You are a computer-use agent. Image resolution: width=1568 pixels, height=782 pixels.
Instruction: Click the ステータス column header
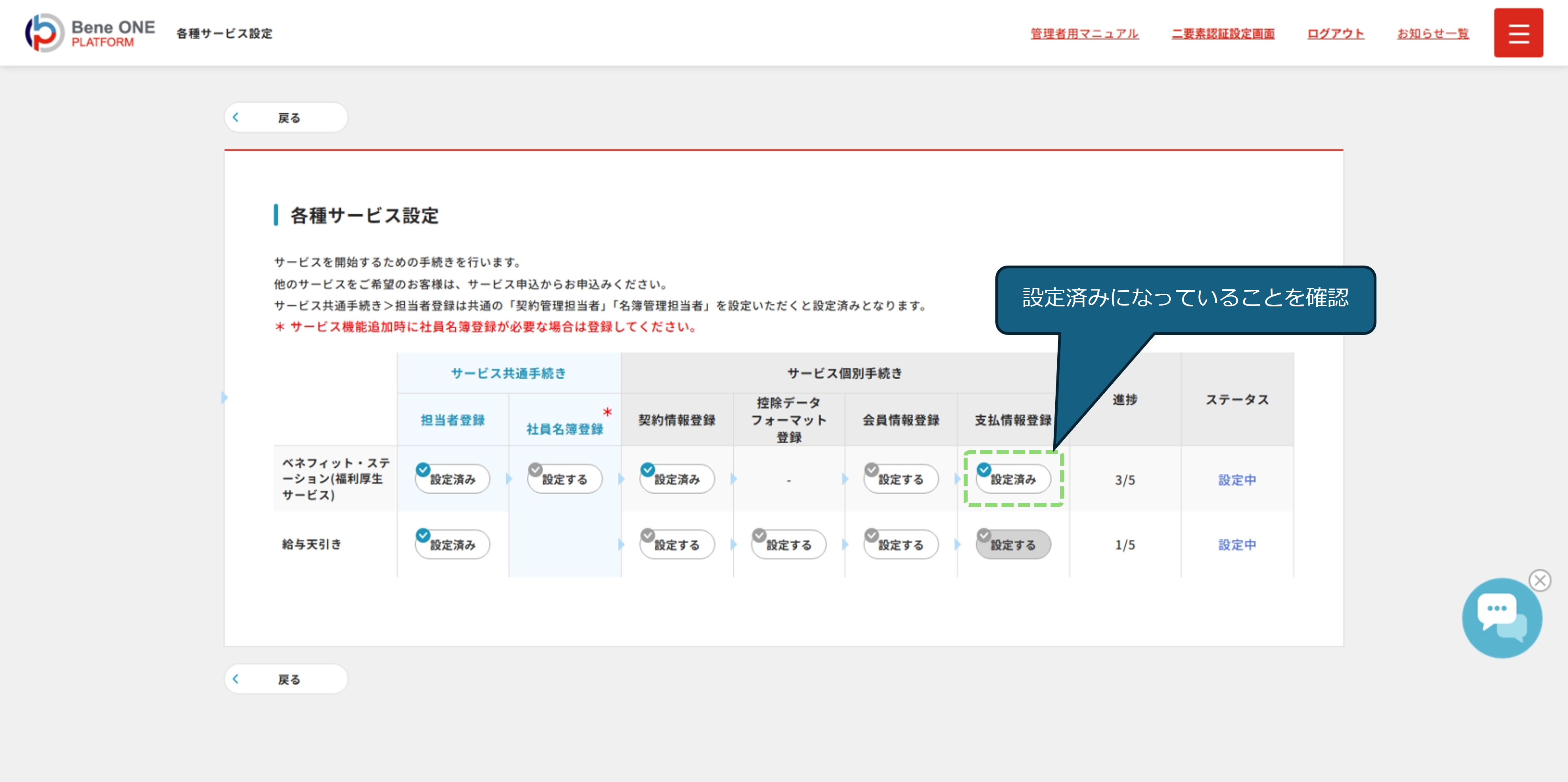pyautogui.click(x=1237, y=399)
